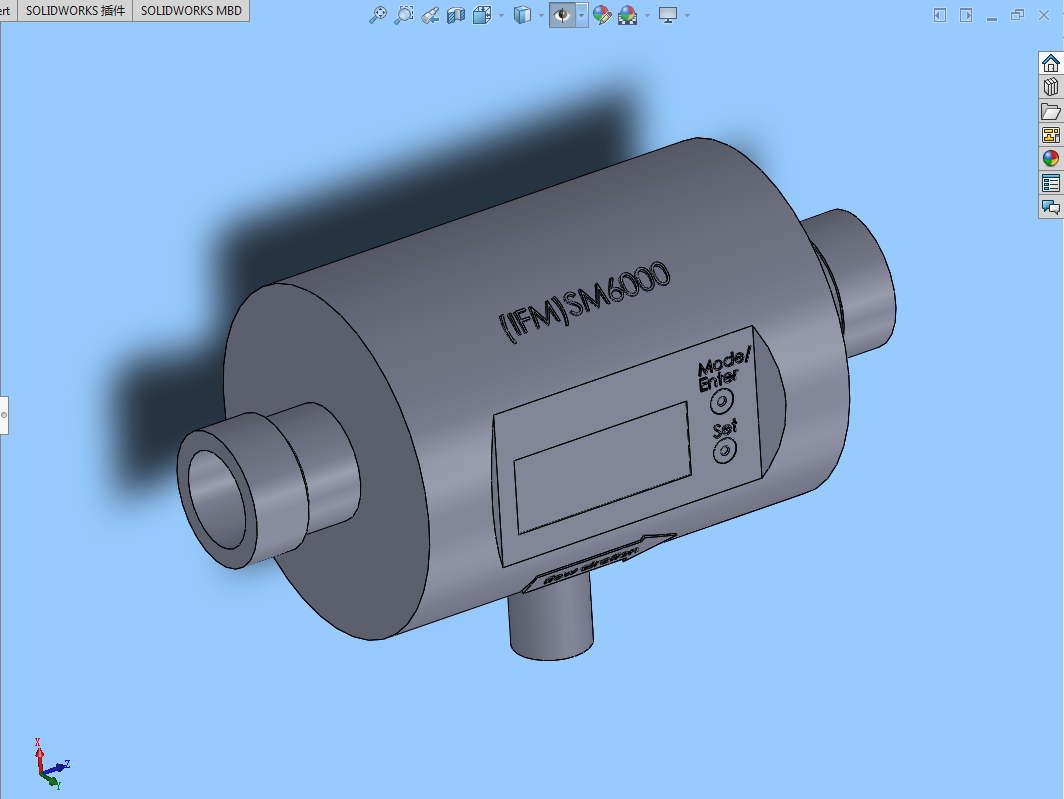
Task: Open View Palette task pane icon
Action: click(x=1050, y=135)
